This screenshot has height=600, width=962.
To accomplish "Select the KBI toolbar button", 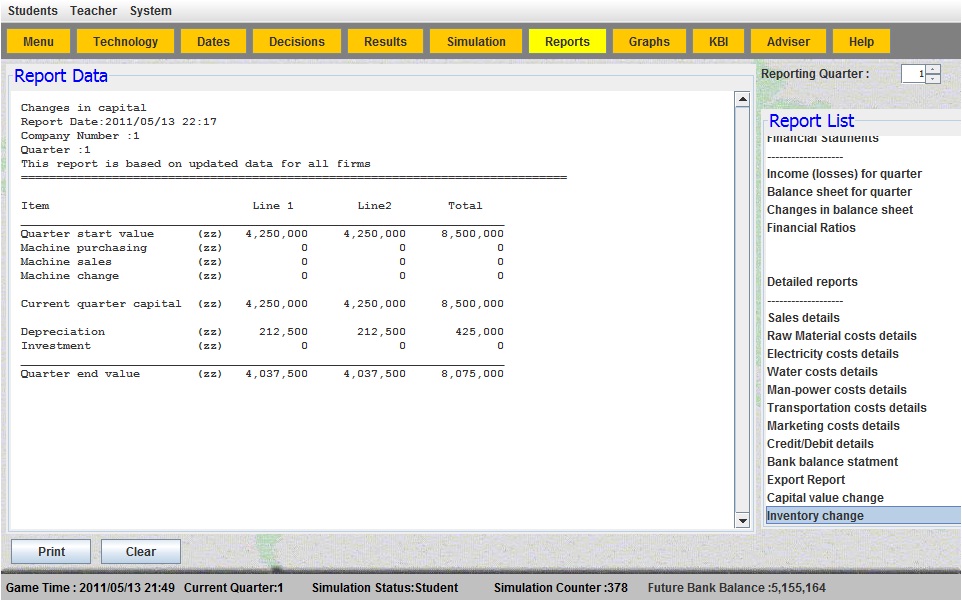I will coord(719,42).
